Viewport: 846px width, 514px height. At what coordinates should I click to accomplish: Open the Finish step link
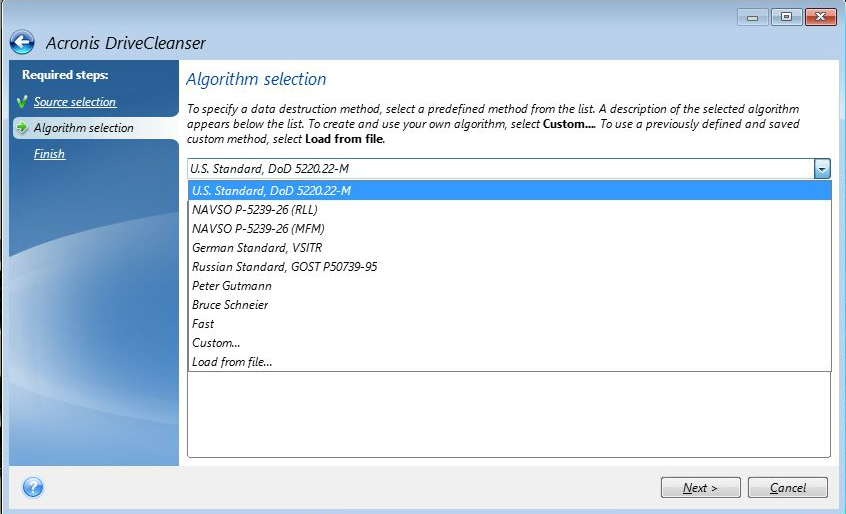[x=49, y=154]
